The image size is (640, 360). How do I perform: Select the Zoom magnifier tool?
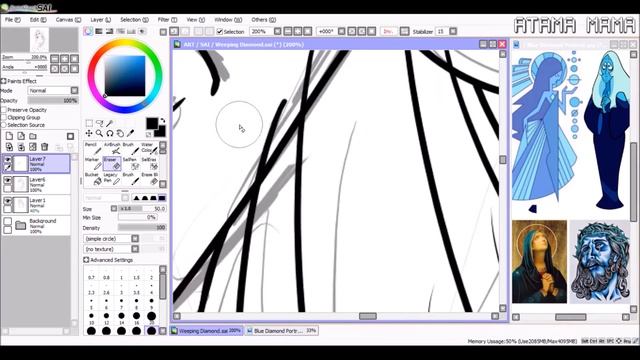(x=99, y=133)
